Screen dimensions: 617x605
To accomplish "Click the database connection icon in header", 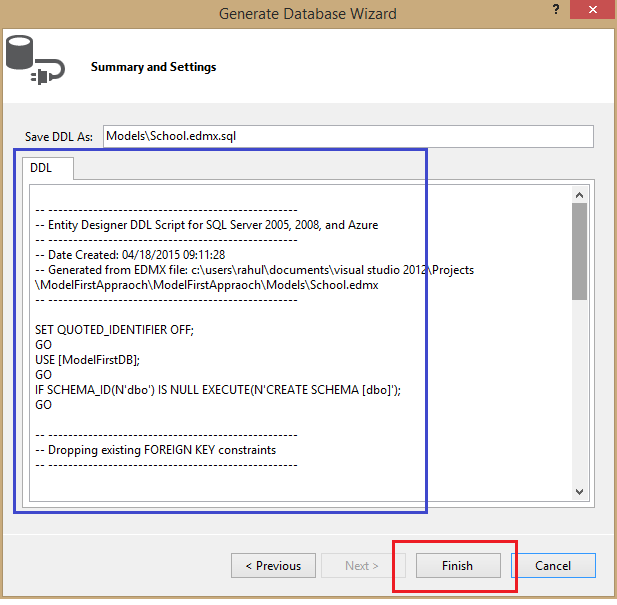I will click(x=35, y=60).
